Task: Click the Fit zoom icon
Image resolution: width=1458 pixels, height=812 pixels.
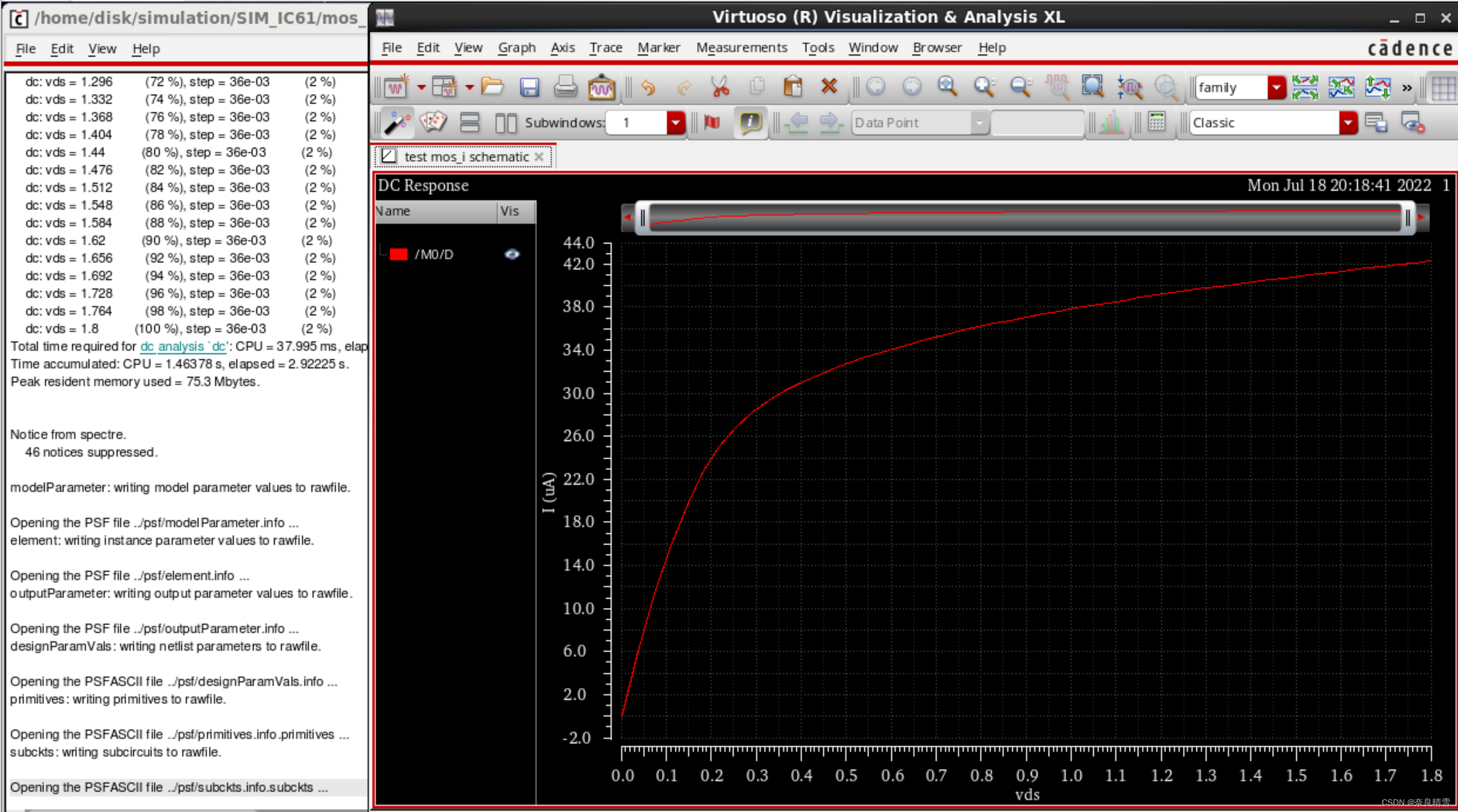Action: pyautogui.click(x=1092, y=87)
